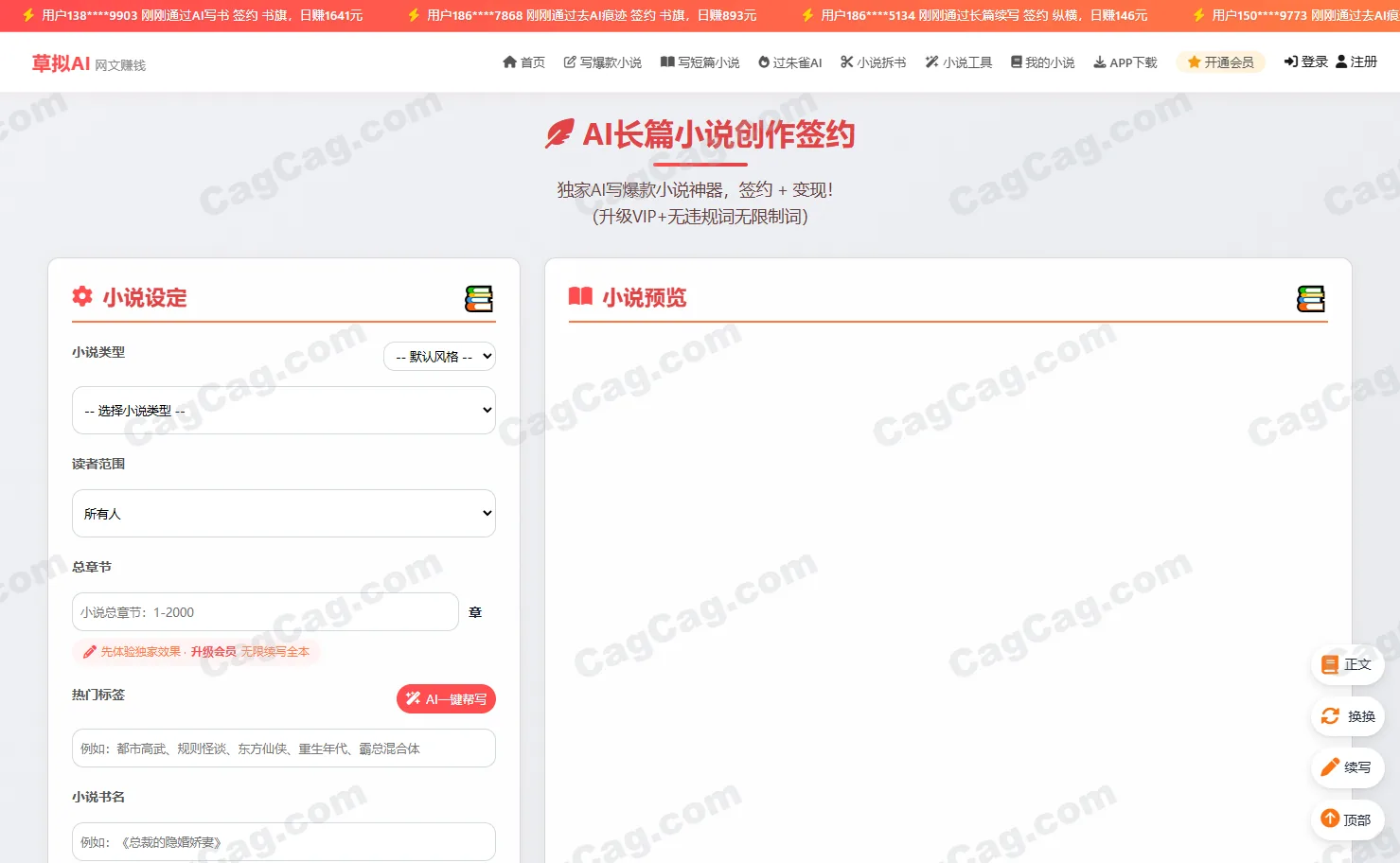
Task: Click the 总章节 chapter count input field
Action: pyautogui.click(x=265, y=612)
